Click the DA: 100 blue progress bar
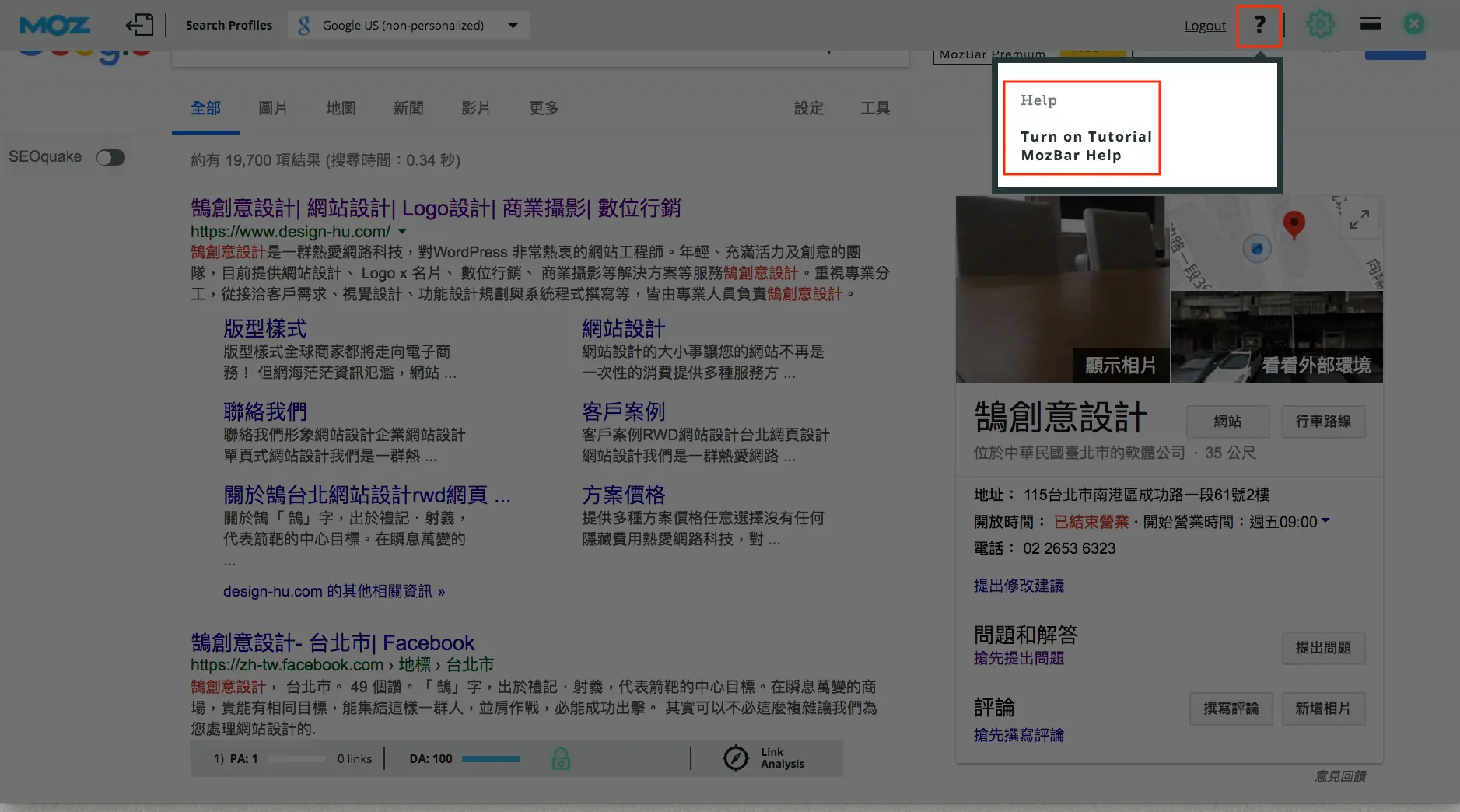The width and height of the screenshot is (1460, 812). tap(491, 758)
